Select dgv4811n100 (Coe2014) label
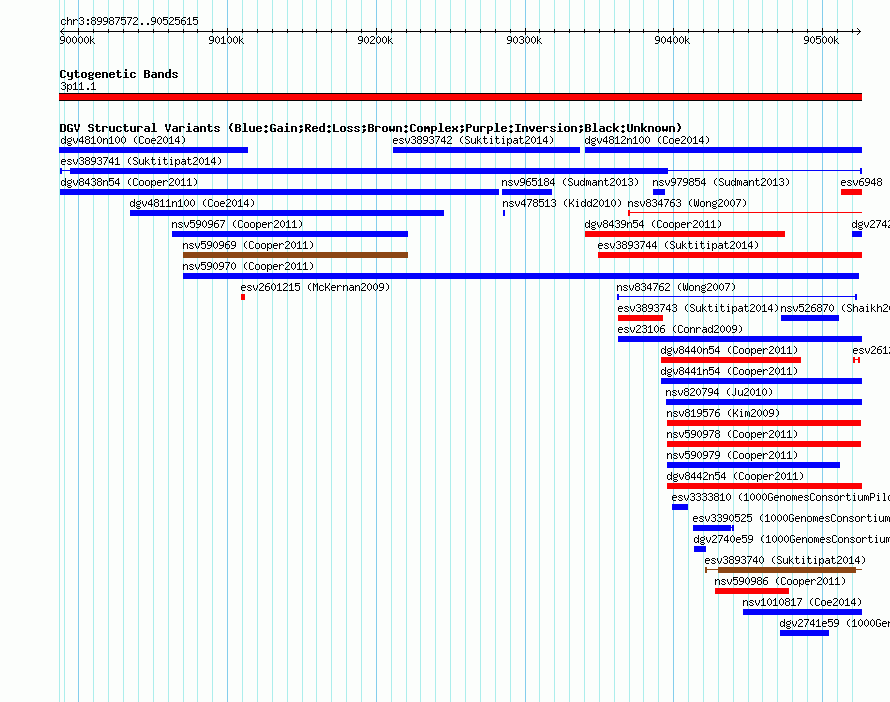890x702 pixels. click(x=192, y=203)
